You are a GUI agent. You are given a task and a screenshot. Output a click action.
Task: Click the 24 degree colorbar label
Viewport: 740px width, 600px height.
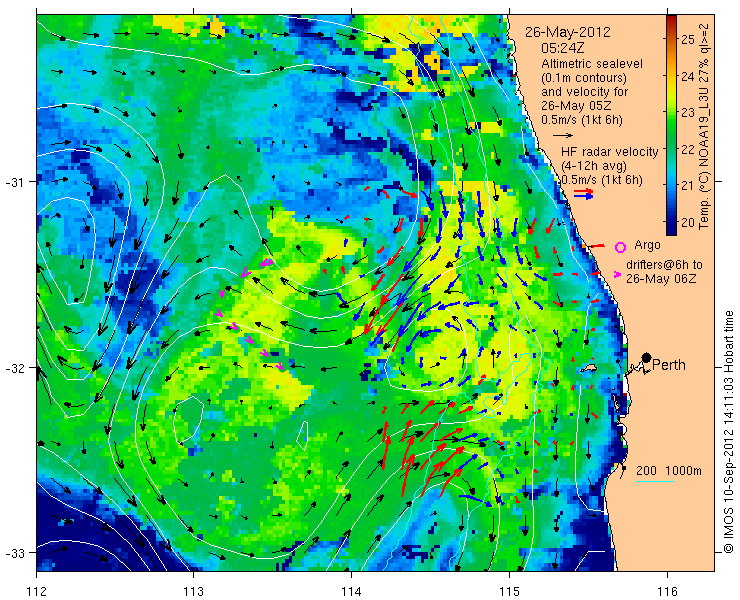click(x=688, y=76)
